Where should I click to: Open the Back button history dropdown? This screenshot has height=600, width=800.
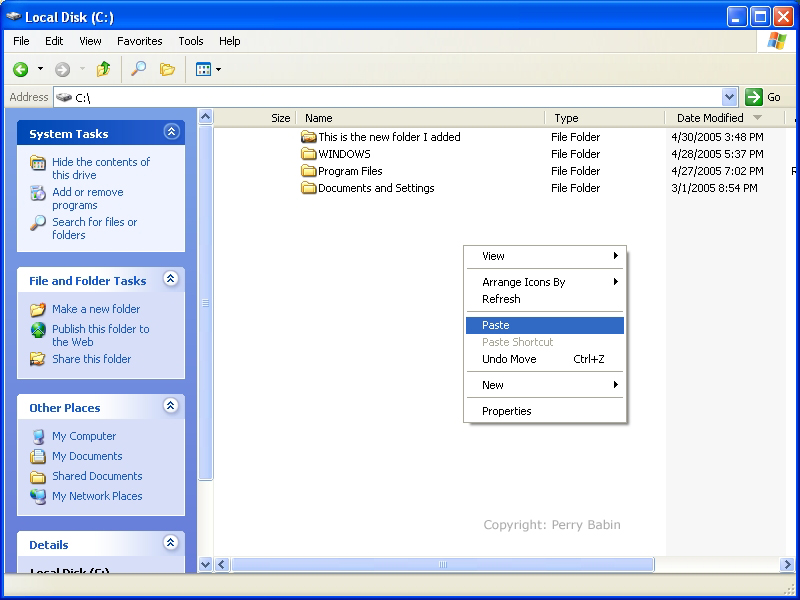[40, 69]
